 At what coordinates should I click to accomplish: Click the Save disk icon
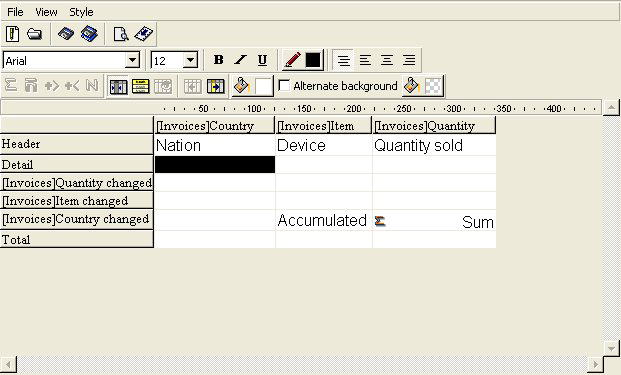(65, 34)
